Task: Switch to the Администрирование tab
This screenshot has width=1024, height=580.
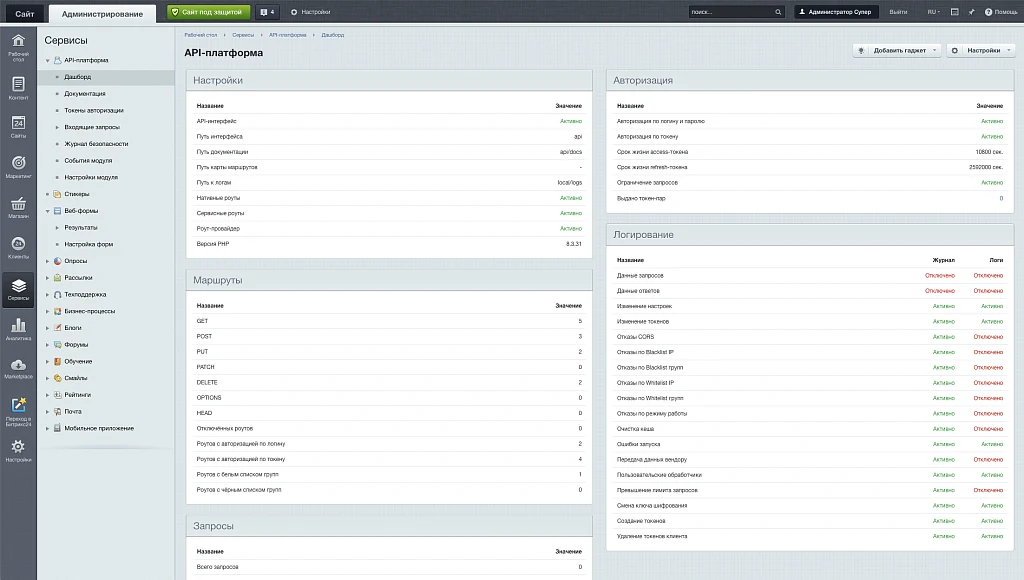Action: tap(102, 14)
